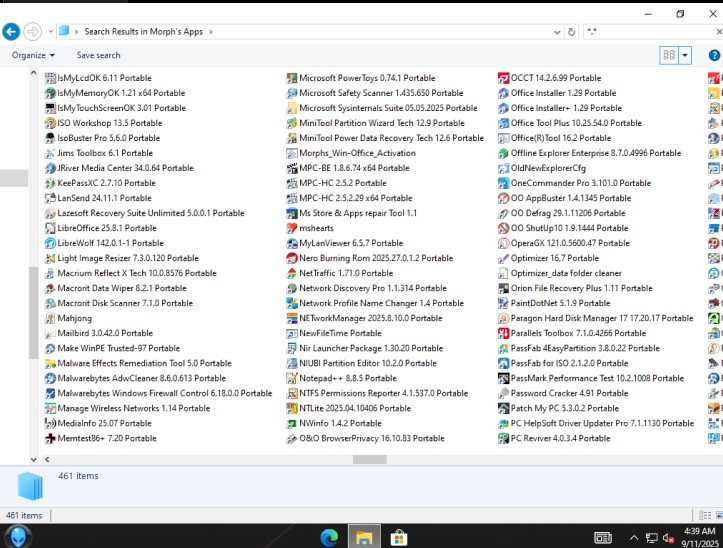This screenshot has width=723, height=548.
Task: Click the details view button in status bar
Action: (x=705, y=515)
